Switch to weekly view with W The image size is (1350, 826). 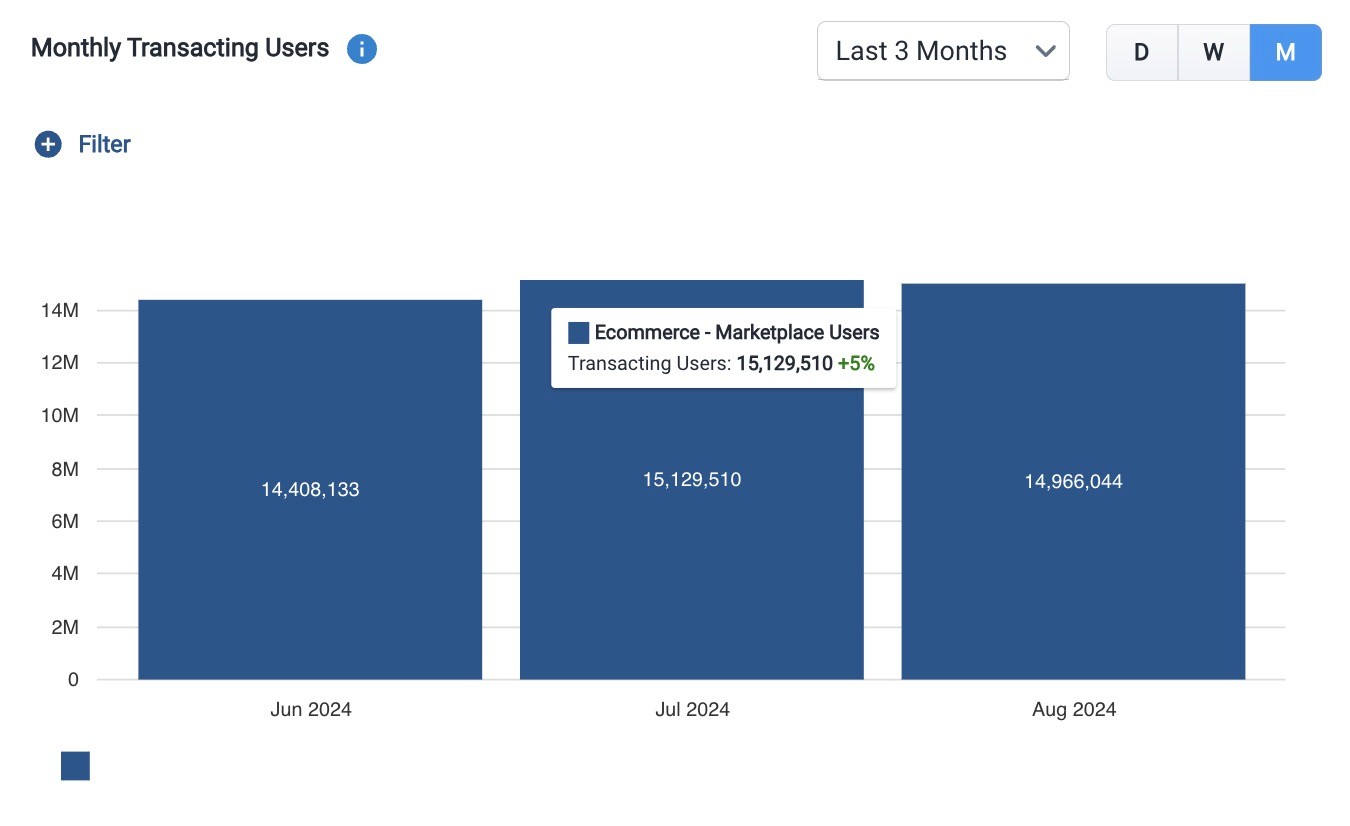(x=1214, y=52)
